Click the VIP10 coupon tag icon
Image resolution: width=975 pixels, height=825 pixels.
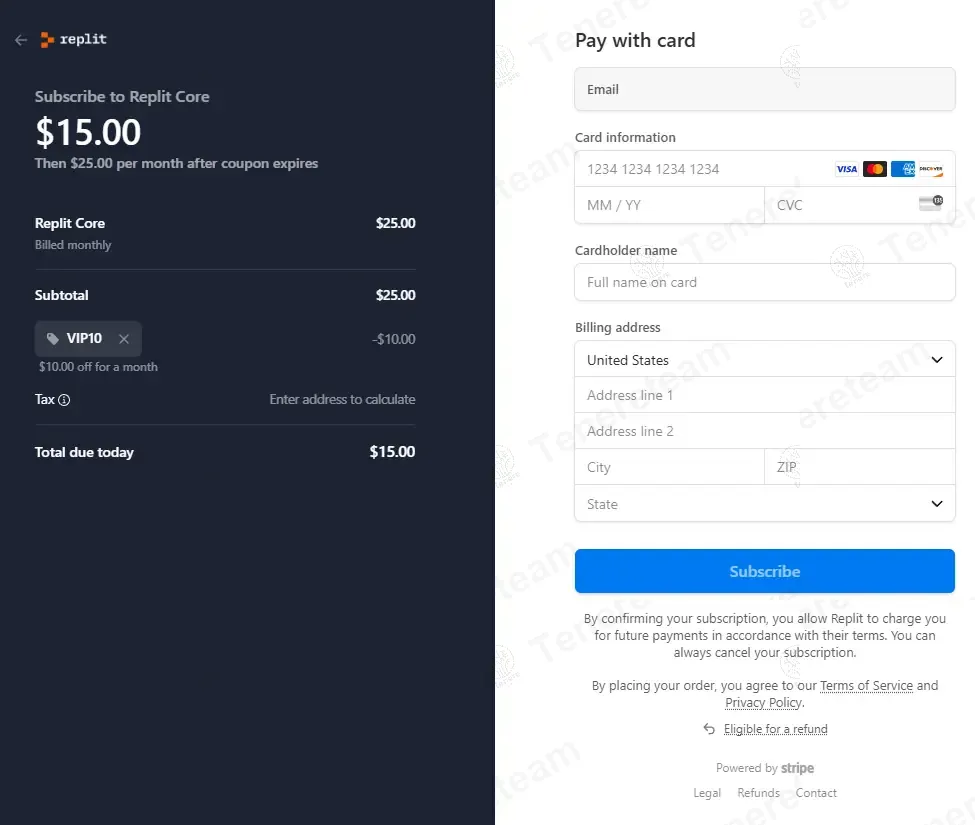pyautogui.click(x=53, y=339)
